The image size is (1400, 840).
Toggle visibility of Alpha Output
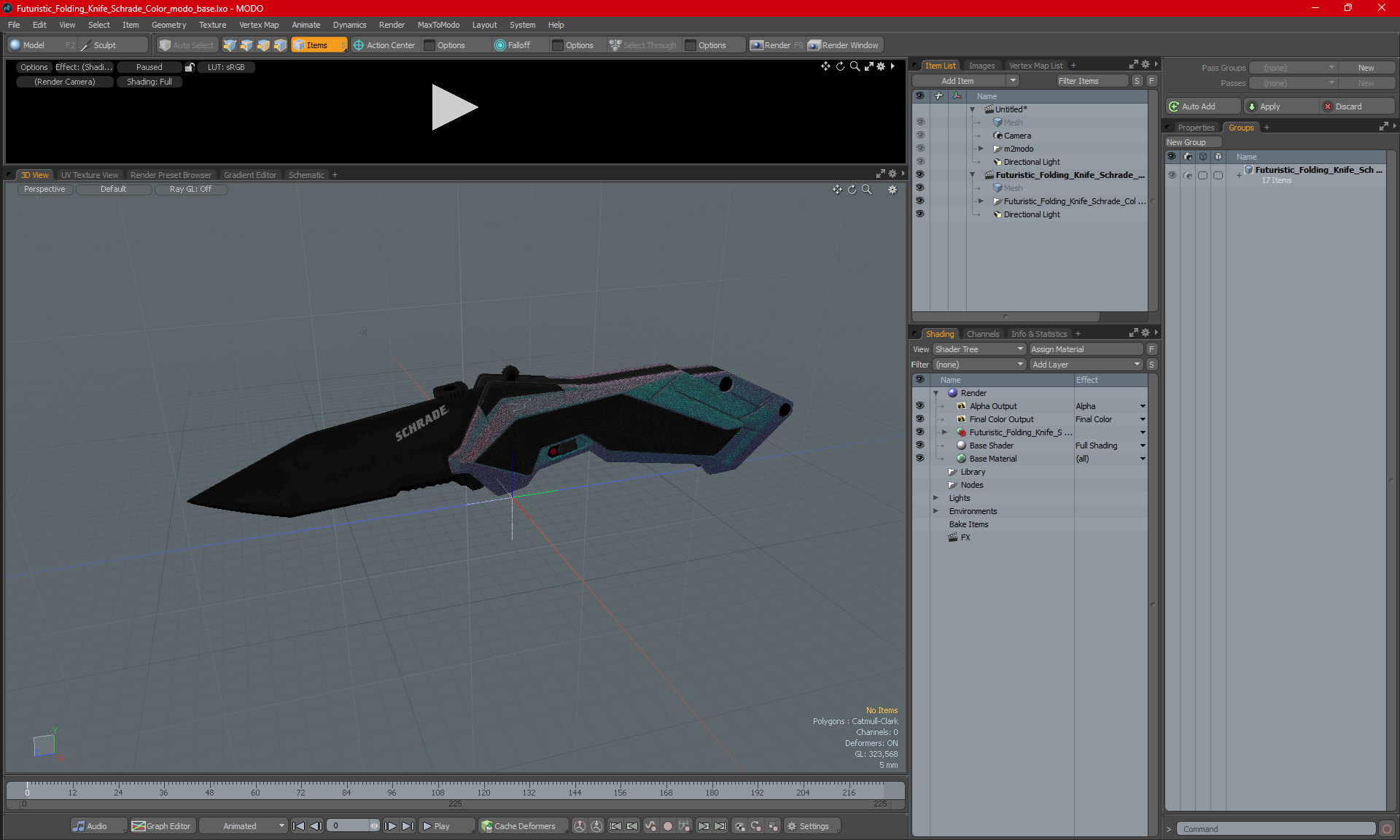tap(920, 406)
